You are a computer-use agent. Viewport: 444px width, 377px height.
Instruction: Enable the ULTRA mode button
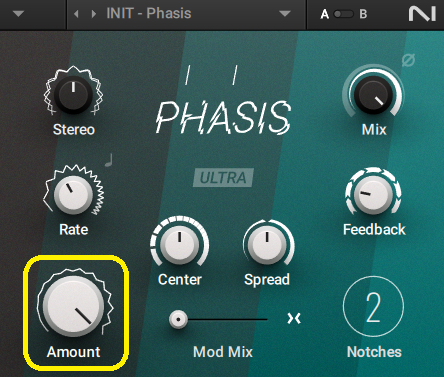coord(223,177)
